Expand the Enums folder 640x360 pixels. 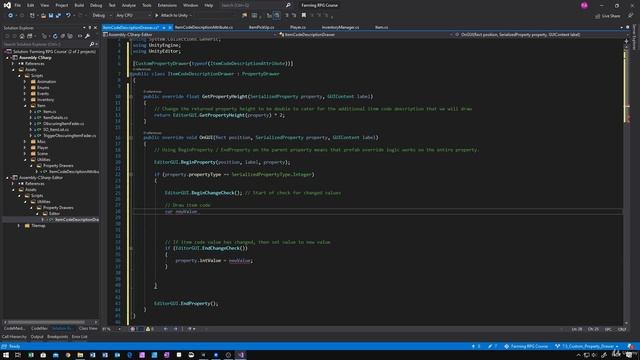(25, 88)
